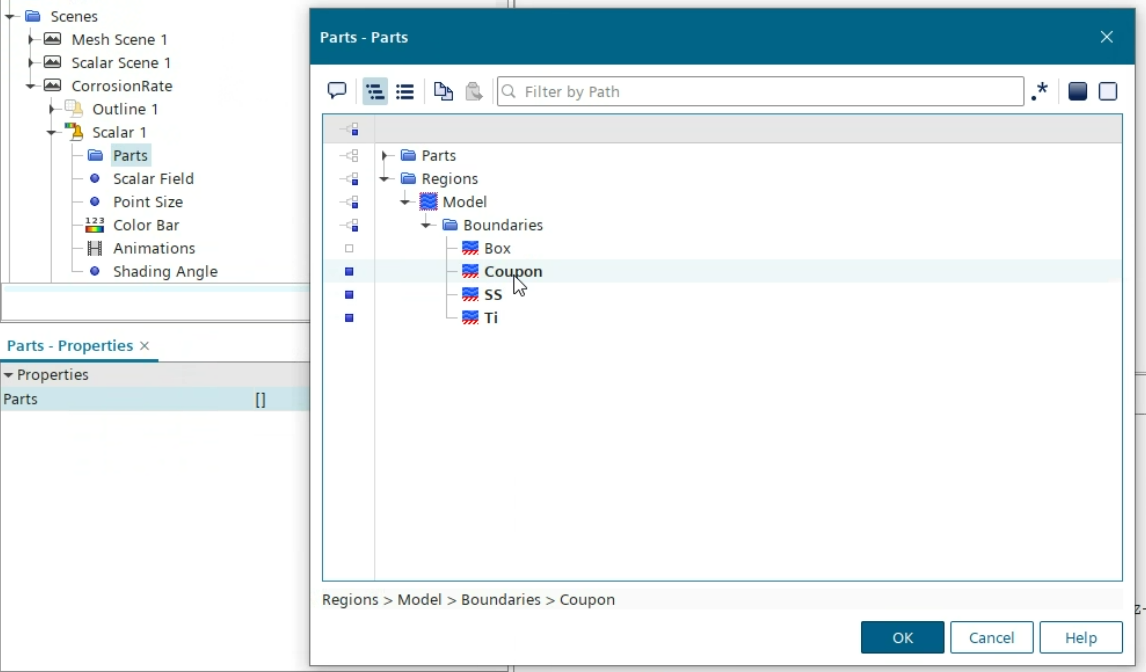The image size is (1146, 672).
Task: Click the Regions folder icon in dialog
Action: (408, 178)
